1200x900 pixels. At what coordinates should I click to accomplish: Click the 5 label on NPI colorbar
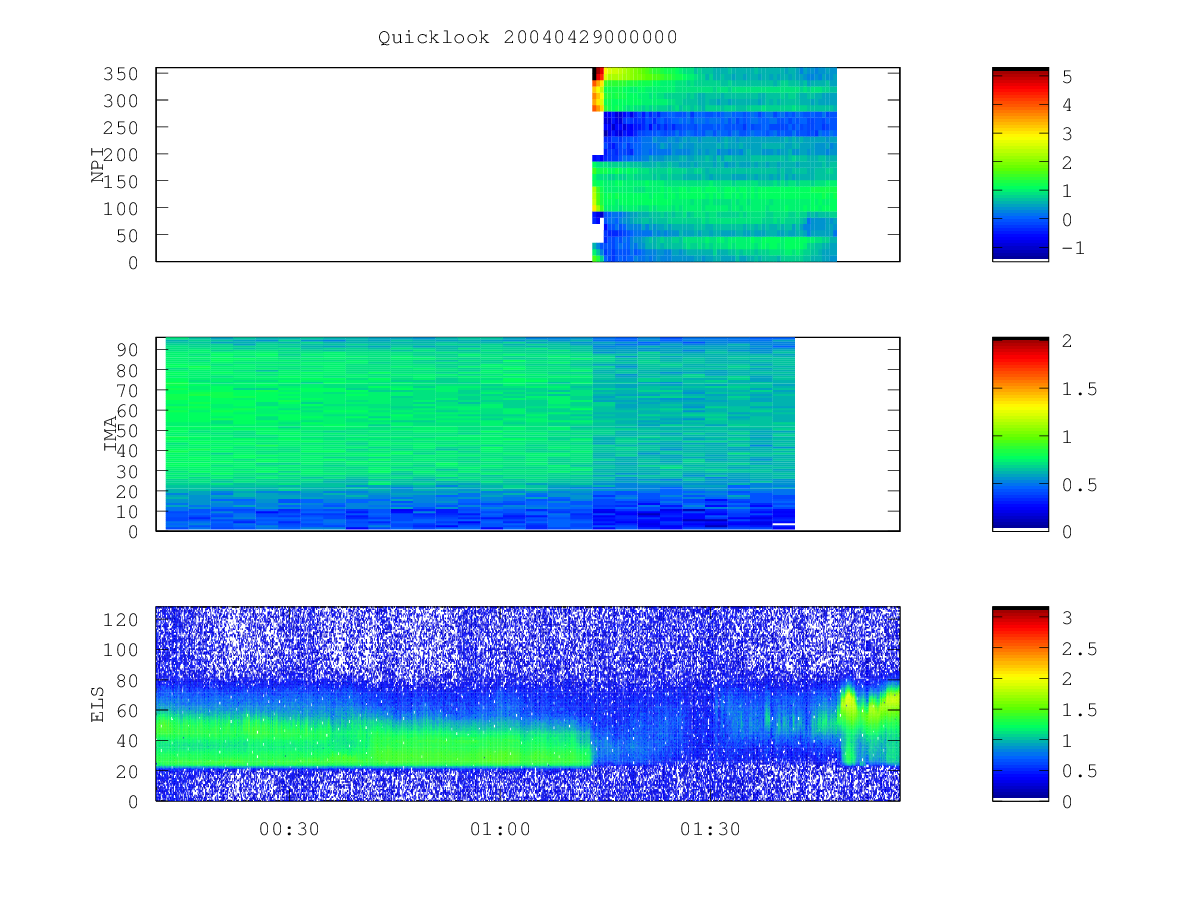(x=1067, y=76)
